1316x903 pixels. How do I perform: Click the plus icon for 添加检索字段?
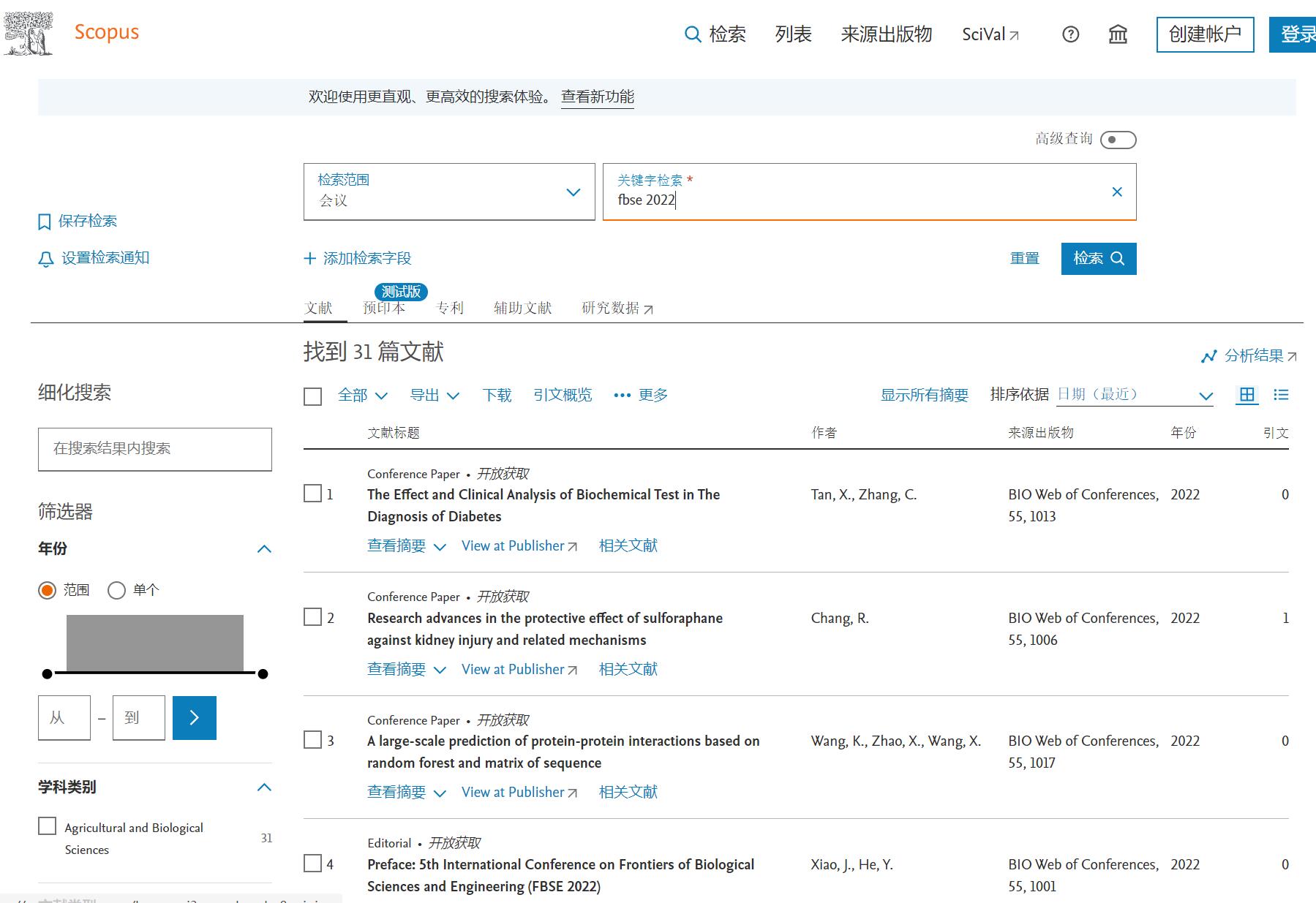tap(310, 258)
